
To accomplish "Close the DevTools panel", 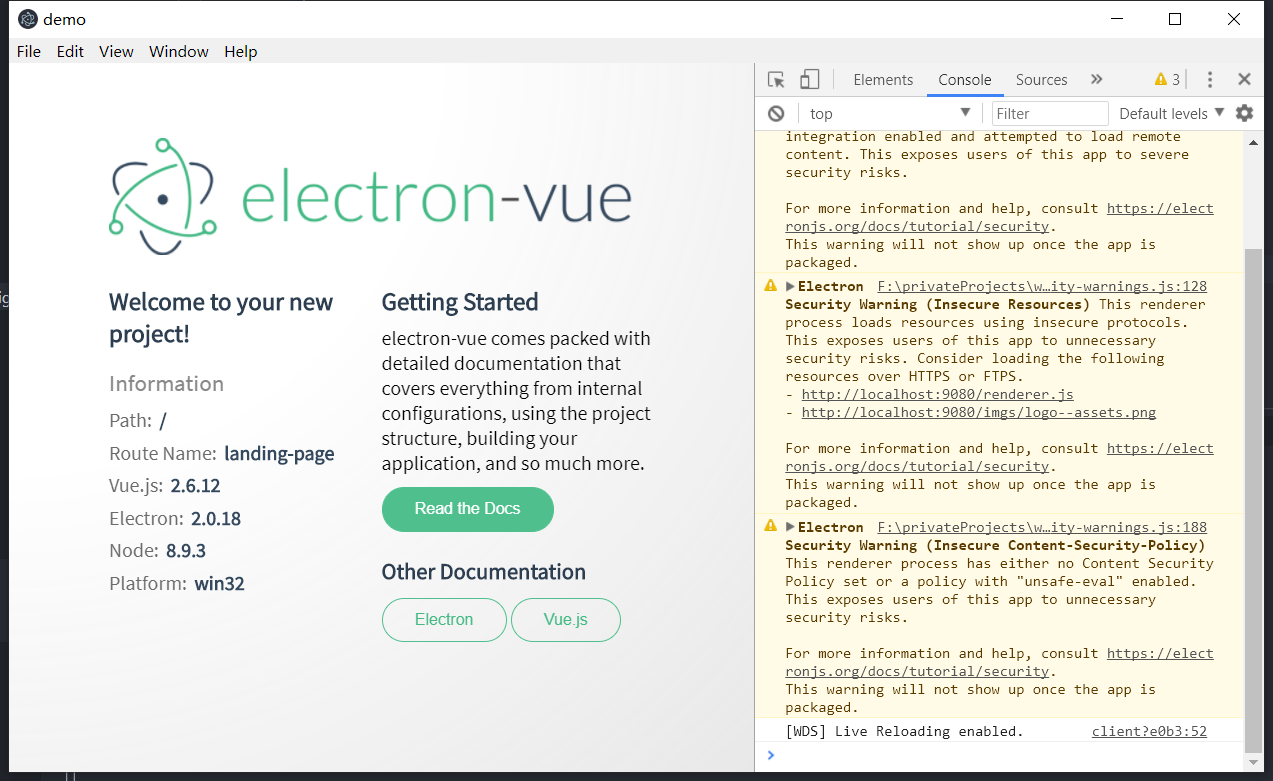I will tap(1244, 80).
